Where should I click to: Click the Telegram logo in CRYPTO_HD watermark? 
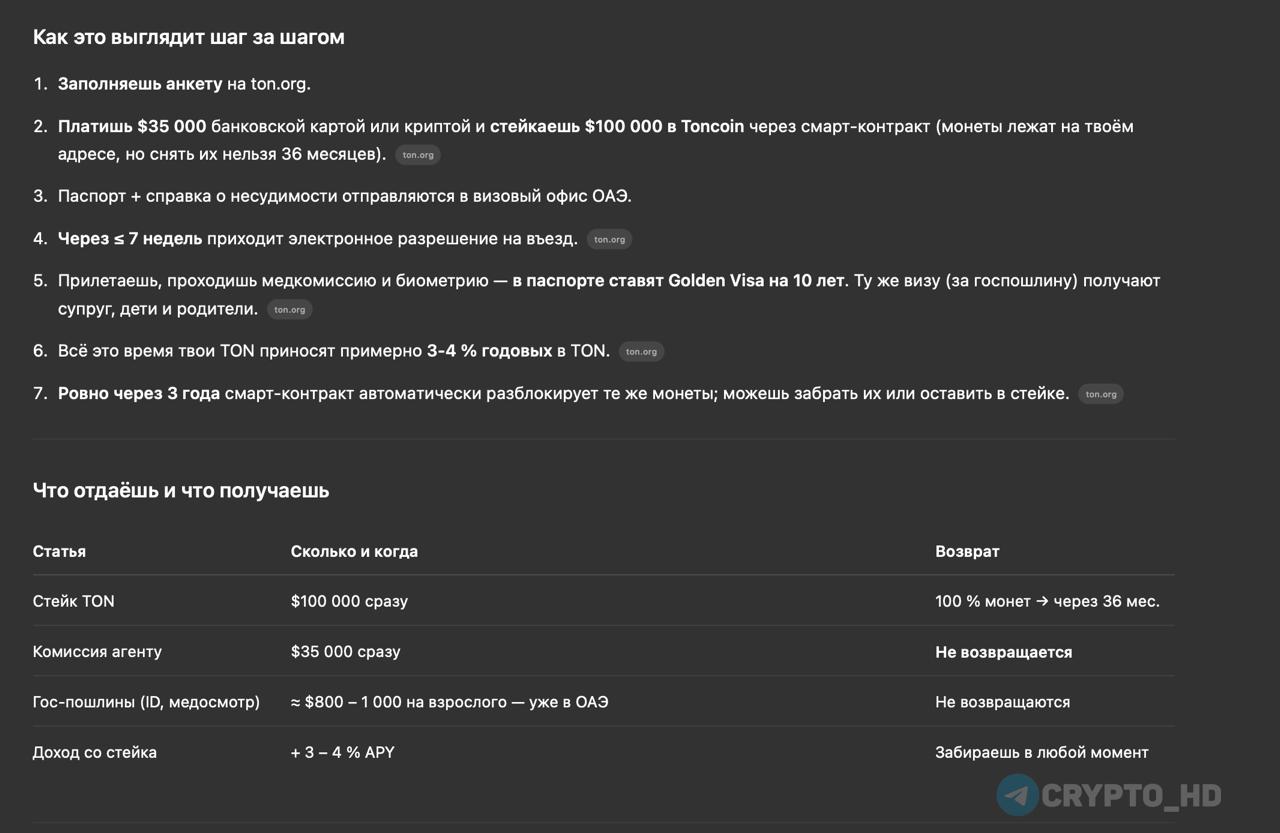1017,796
